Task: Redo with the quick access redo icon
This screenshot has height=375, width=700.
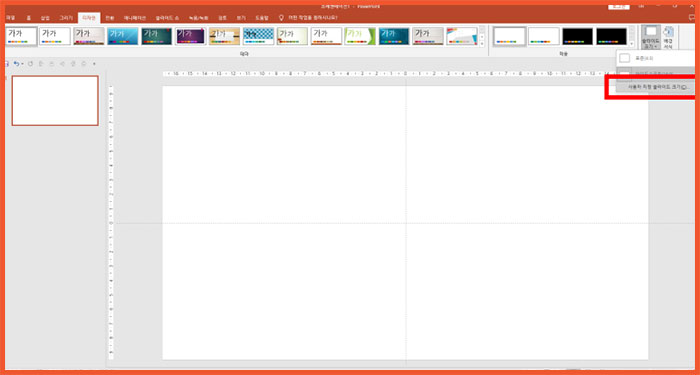Action: (x=30, y=64)
